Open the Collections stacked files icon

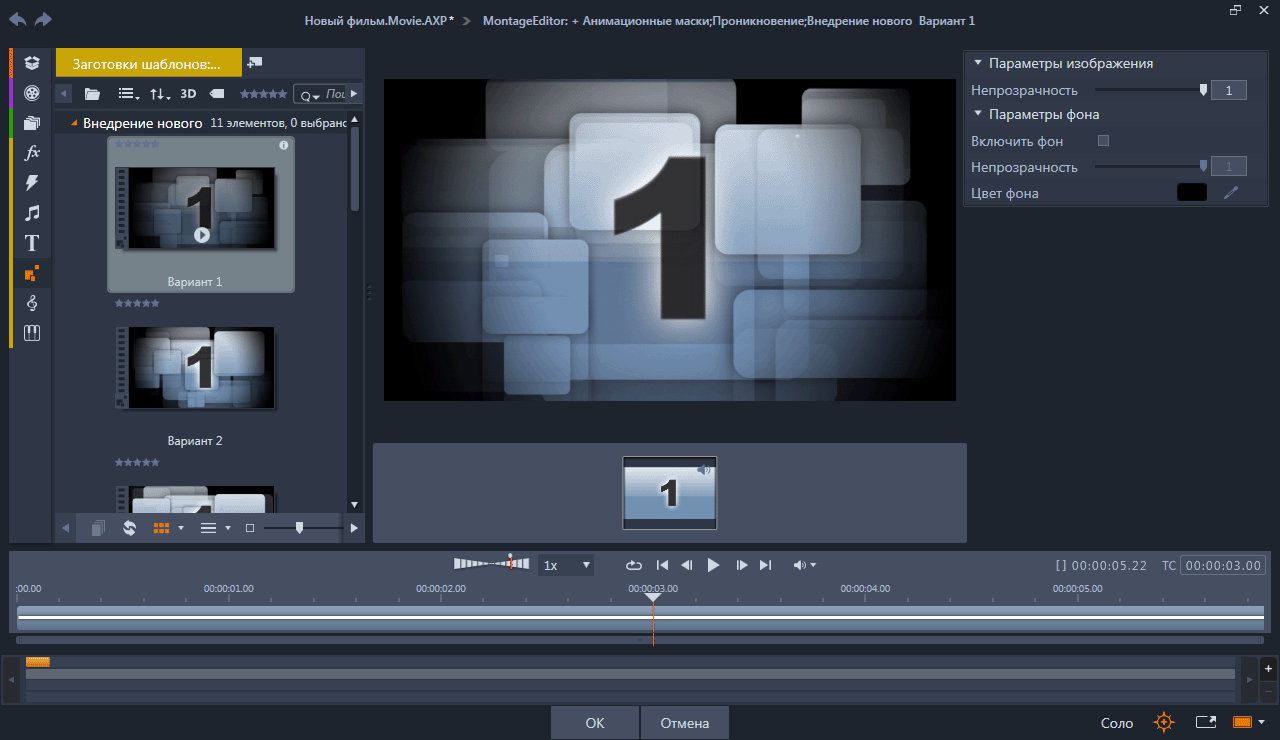coord(33,123)
